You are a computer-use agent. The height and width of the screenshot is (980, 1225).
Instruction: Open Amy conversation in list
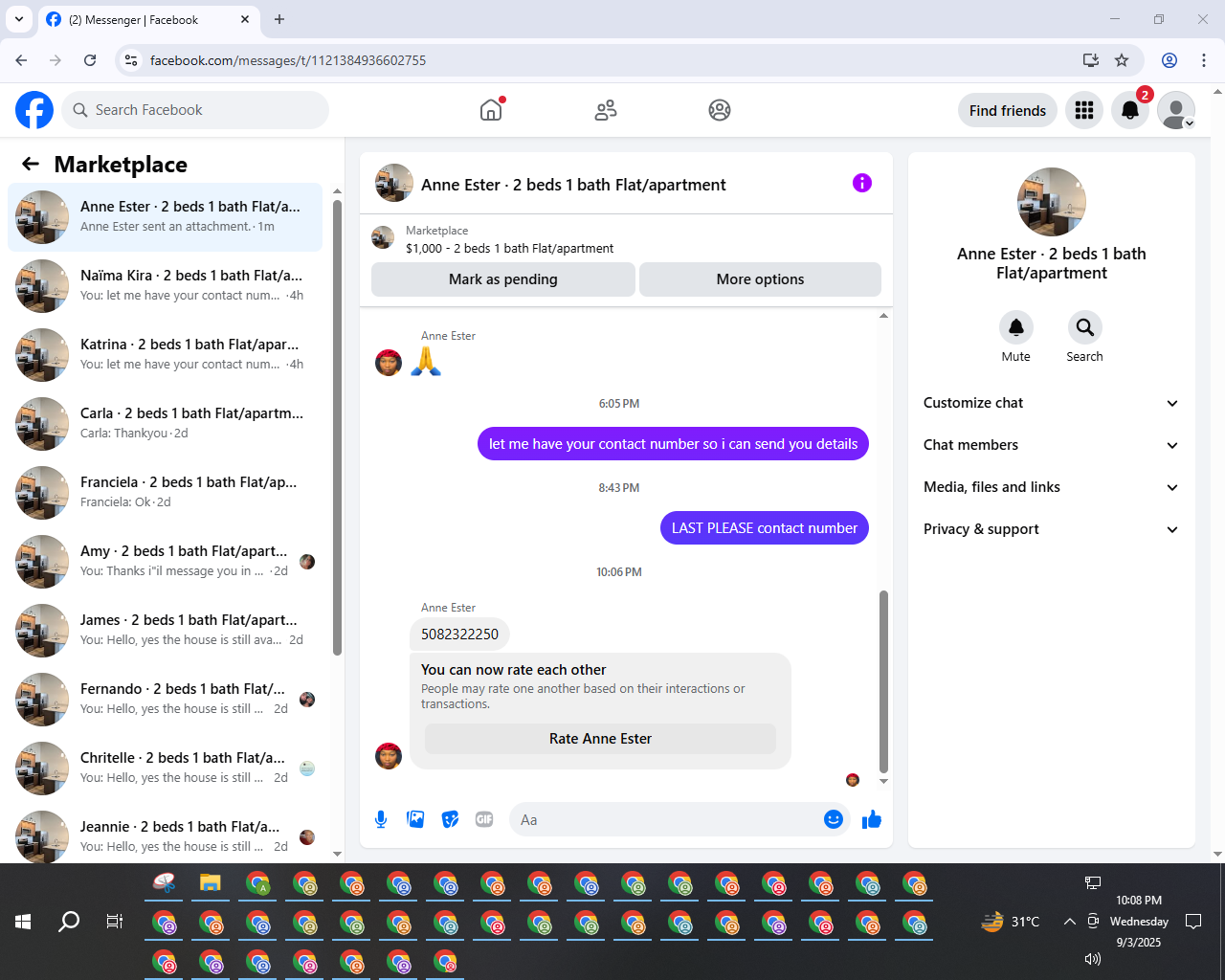click(165, 562)
